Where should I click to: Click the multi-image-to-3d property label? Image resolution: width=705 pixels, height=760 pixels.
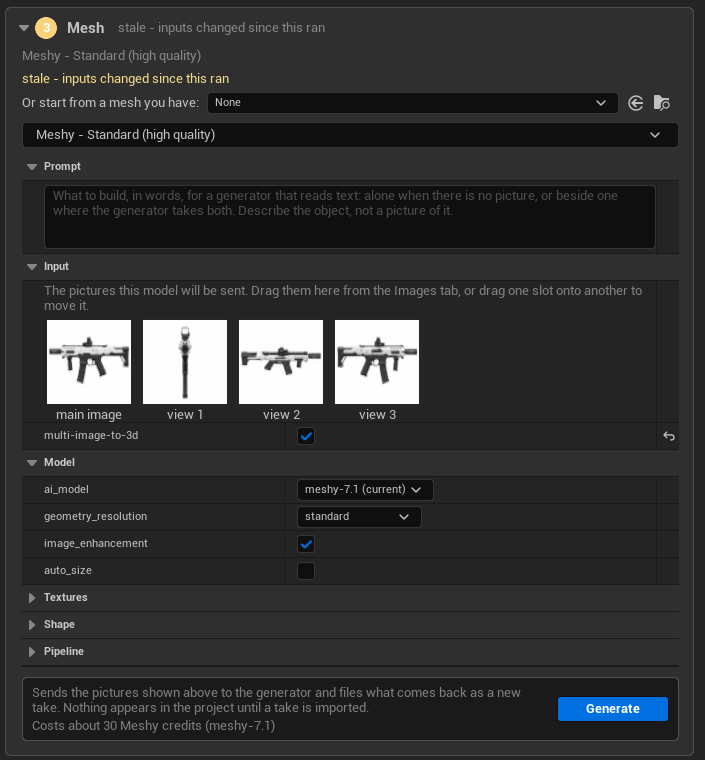tap(91, 435)
